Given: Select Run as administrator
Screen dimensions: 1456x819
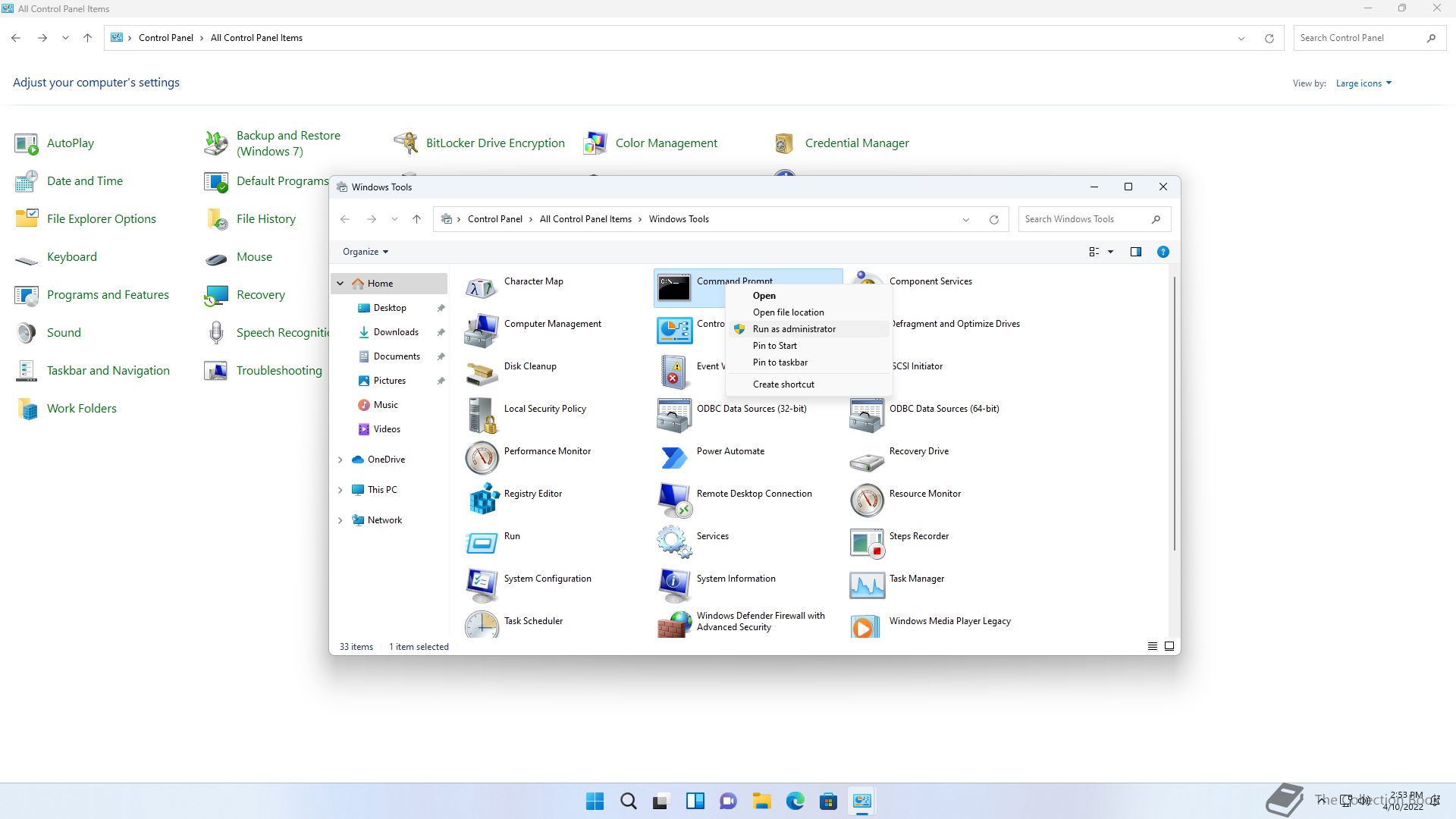Looking at the screenshot, I should click(808, 329).
